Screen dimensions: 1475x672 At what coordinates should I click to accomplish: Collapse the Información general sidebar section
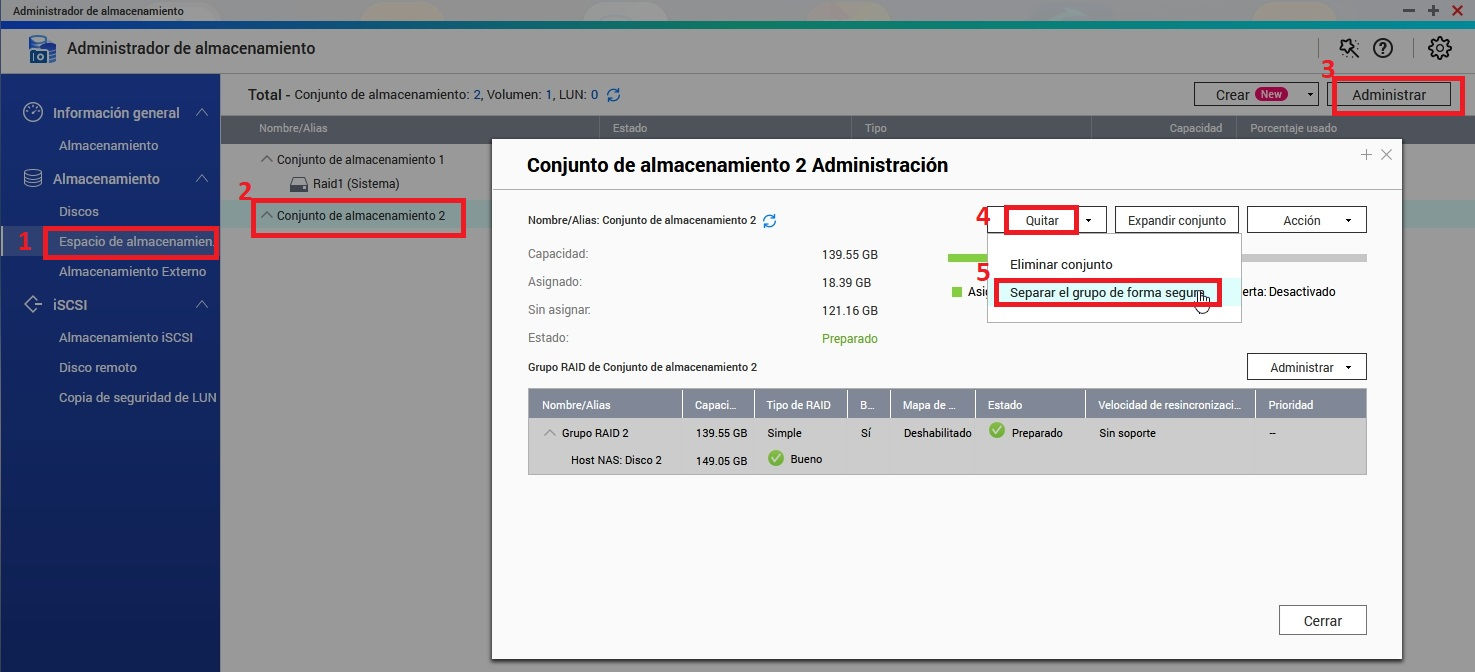201,113
